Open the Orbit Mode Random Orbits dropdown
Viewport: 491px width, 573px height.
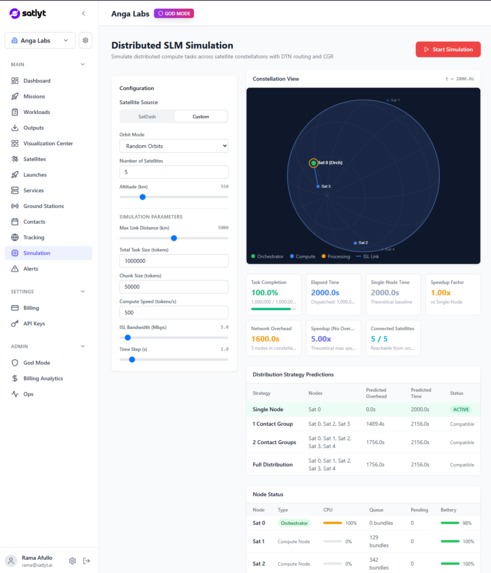[174, 146]
